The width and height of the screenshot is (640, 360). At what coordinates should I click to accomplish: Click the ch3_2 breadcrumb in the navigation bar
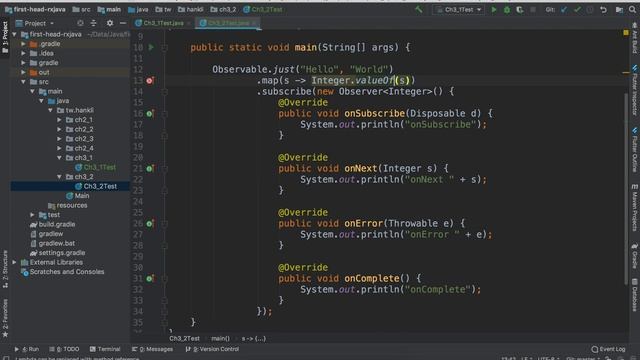pyautogui.click(x=223, y=9)
